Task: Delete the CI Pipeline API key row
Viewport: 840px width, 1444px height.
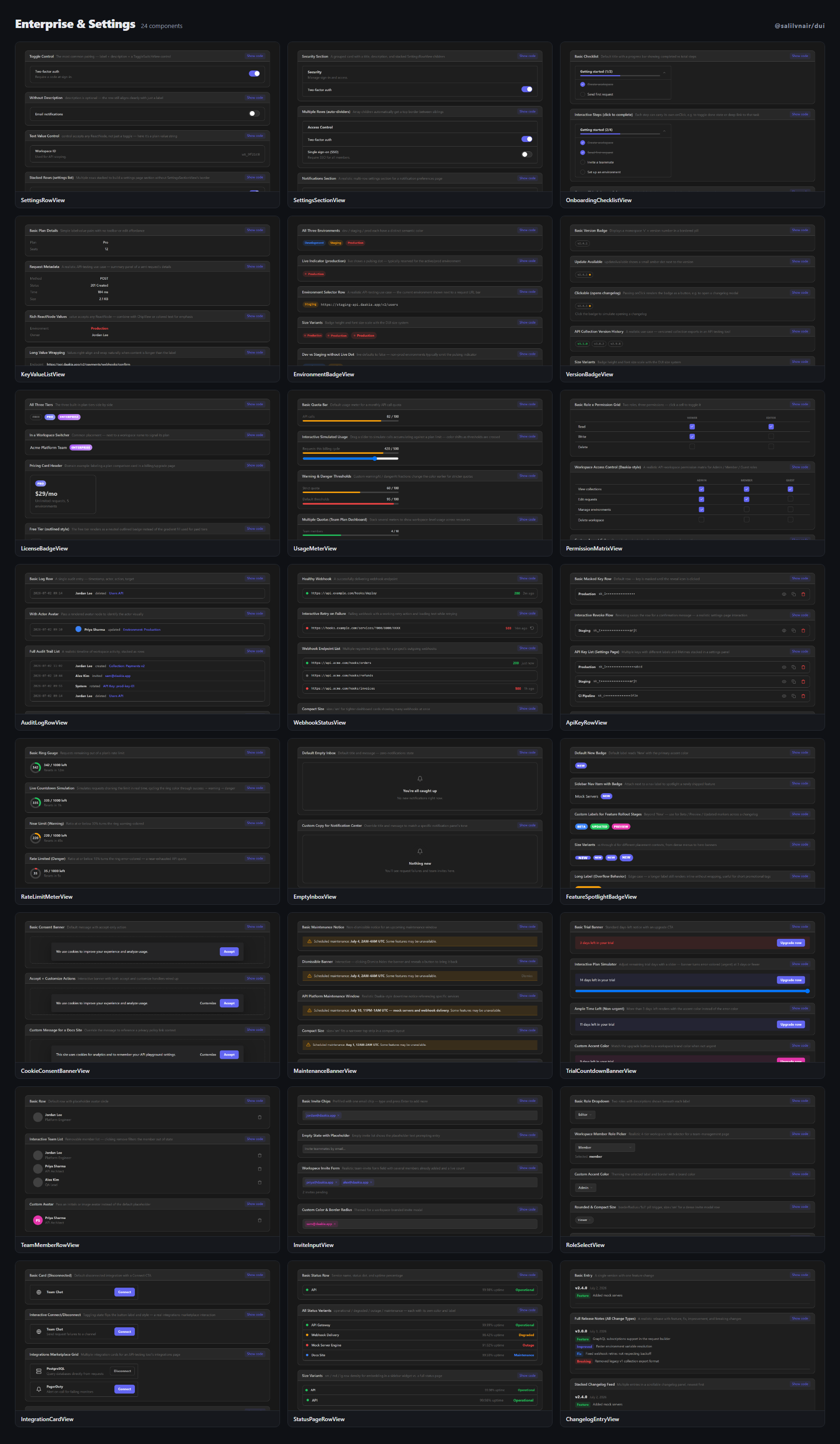Action: pyautogui.click(x=803, y=696)
